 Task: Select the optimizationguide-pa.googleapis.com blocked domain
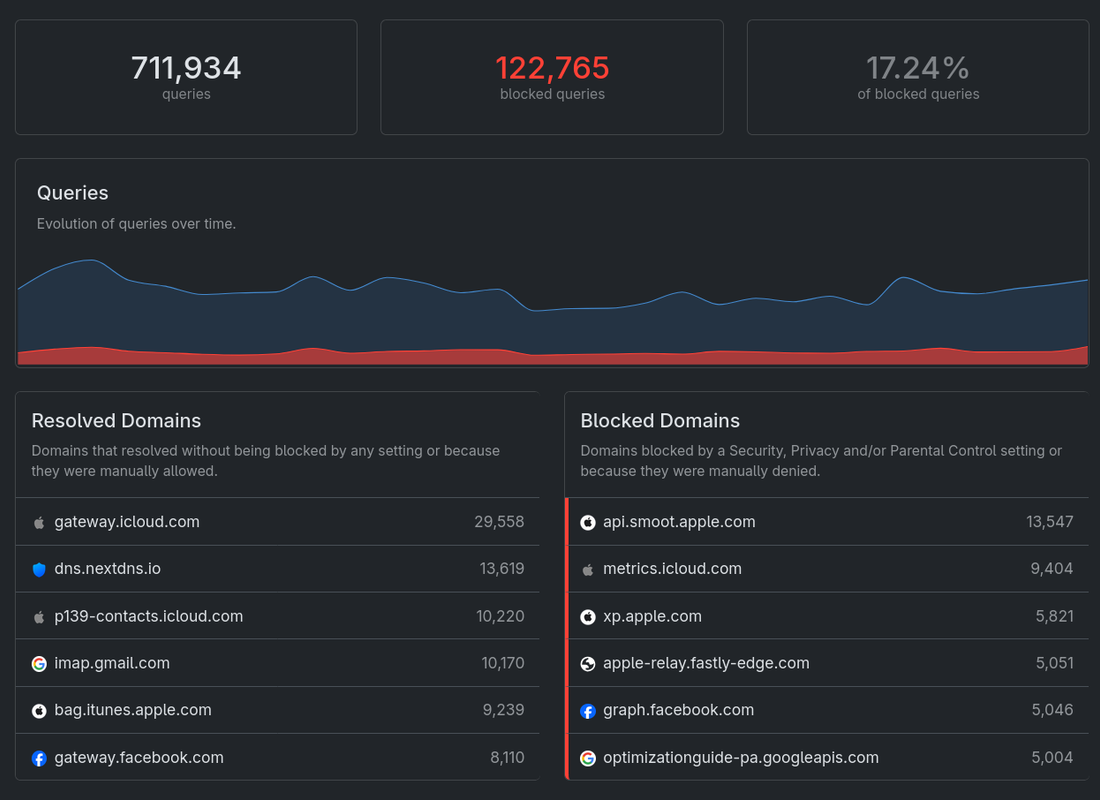741,758
